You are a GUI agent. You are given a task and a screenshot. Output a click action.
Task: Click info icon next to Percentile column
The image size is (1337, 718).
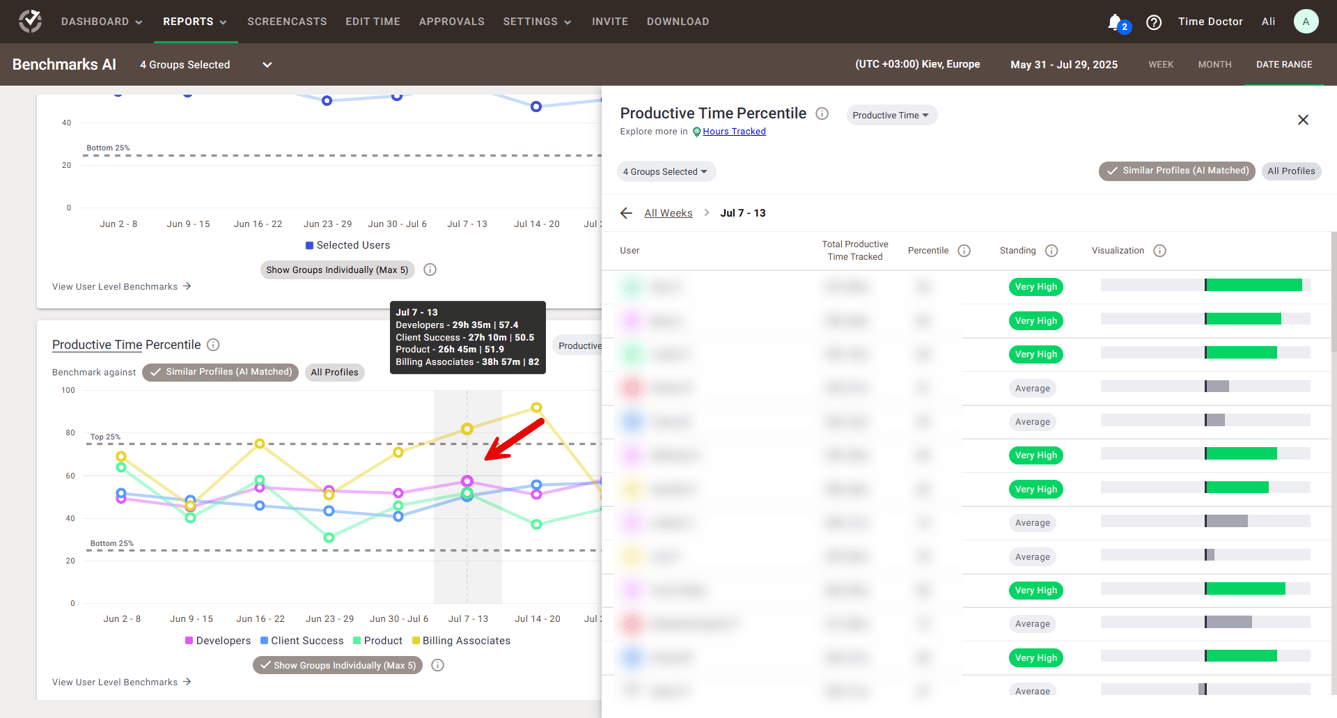[x=964, y=251]
